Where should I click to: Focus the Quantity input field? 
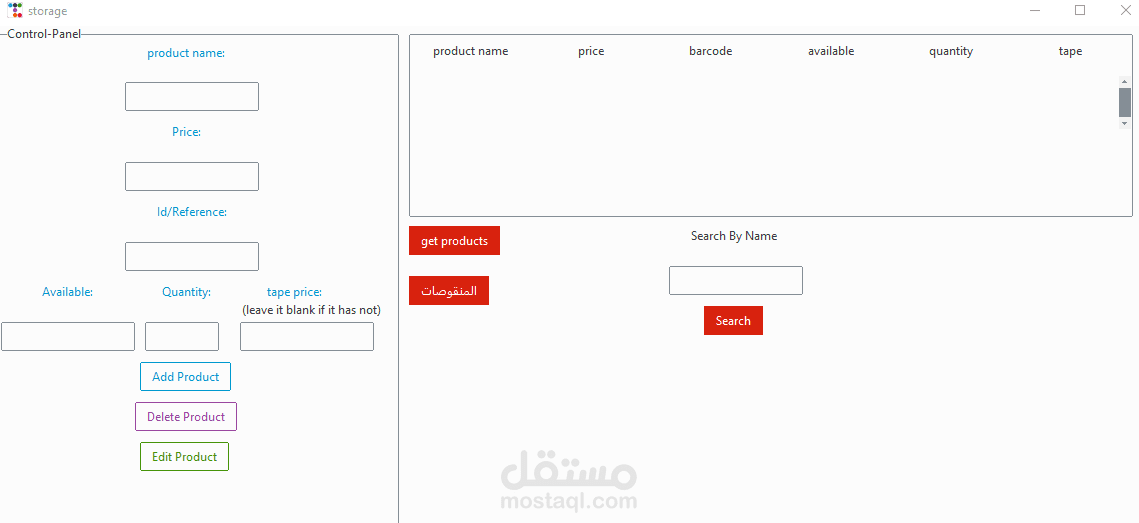point(182,336)
